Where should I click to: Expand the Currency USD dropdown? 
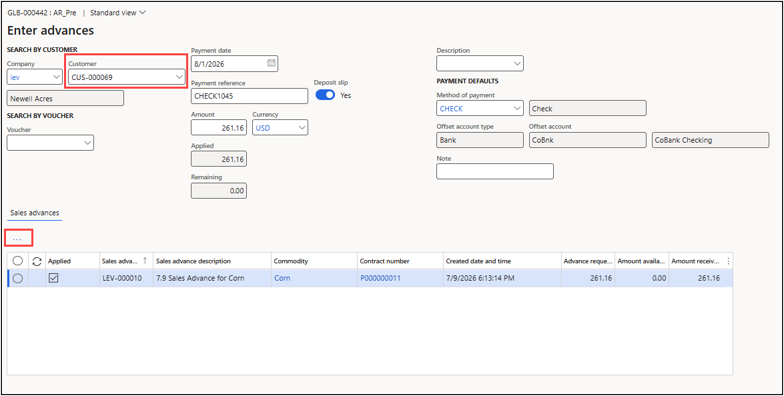point(302,128)
